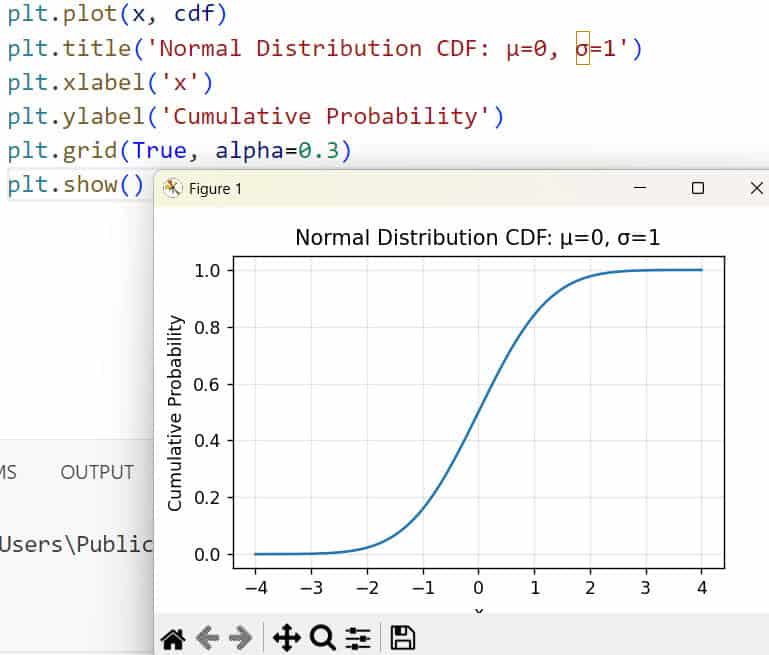The width and height of the screenshot is (769, 655).
Task: Toggle the Pan tool with four-way arrows
Action: pyautogui.click(x=286, y=637)
